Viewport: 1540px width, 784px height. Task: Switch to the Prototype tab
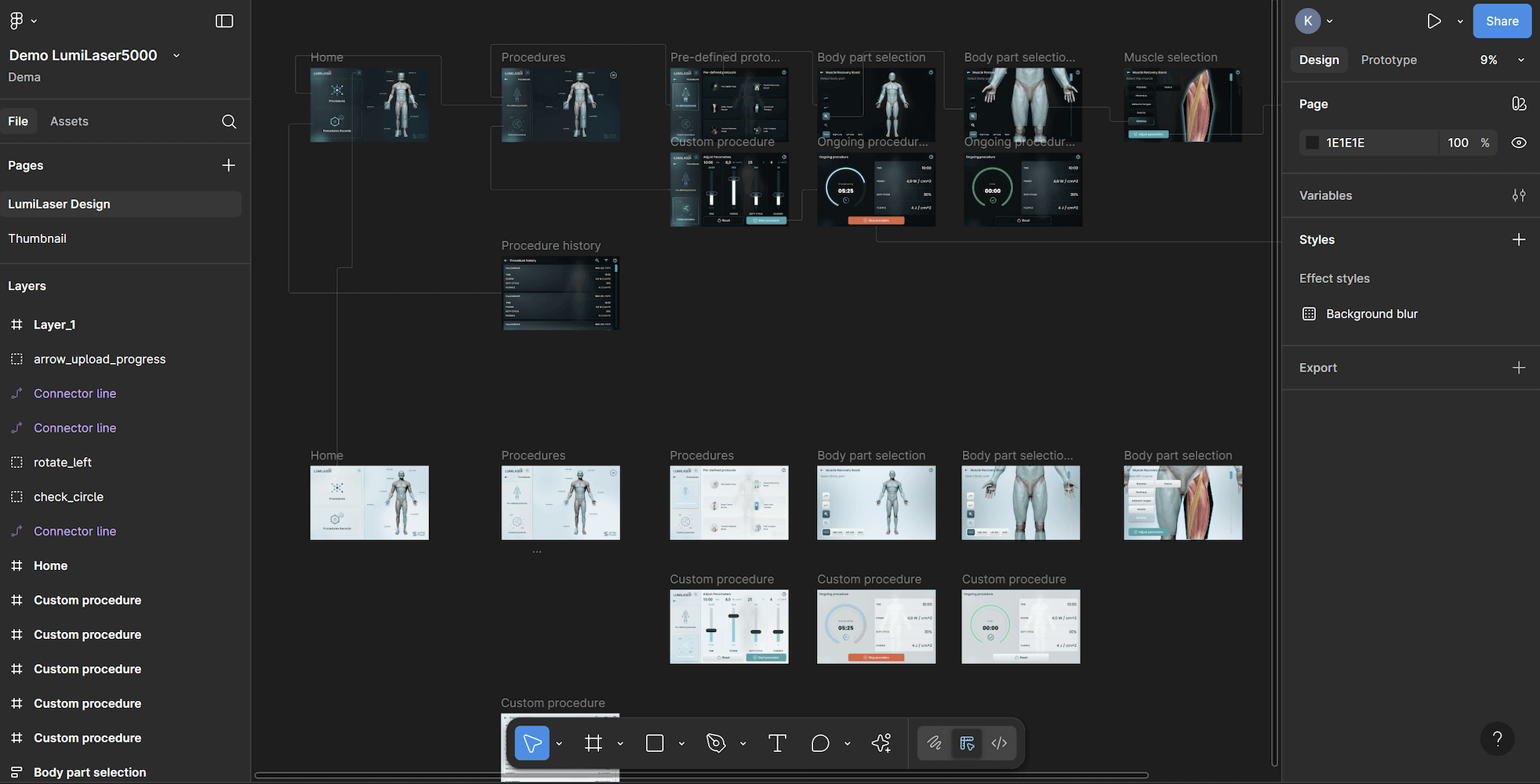click(x=1389, y=60)
